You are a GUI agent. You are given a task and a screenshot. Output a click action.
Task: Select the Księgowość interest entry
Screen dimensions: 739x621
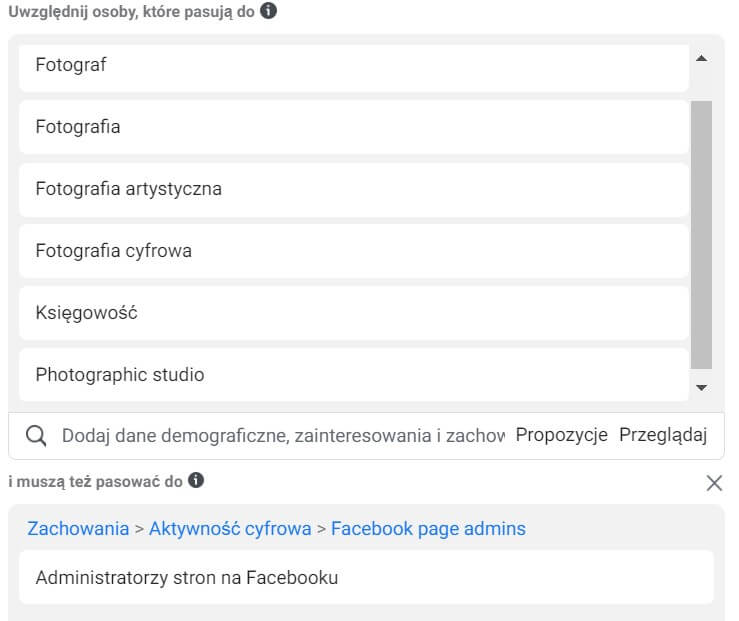354,313
